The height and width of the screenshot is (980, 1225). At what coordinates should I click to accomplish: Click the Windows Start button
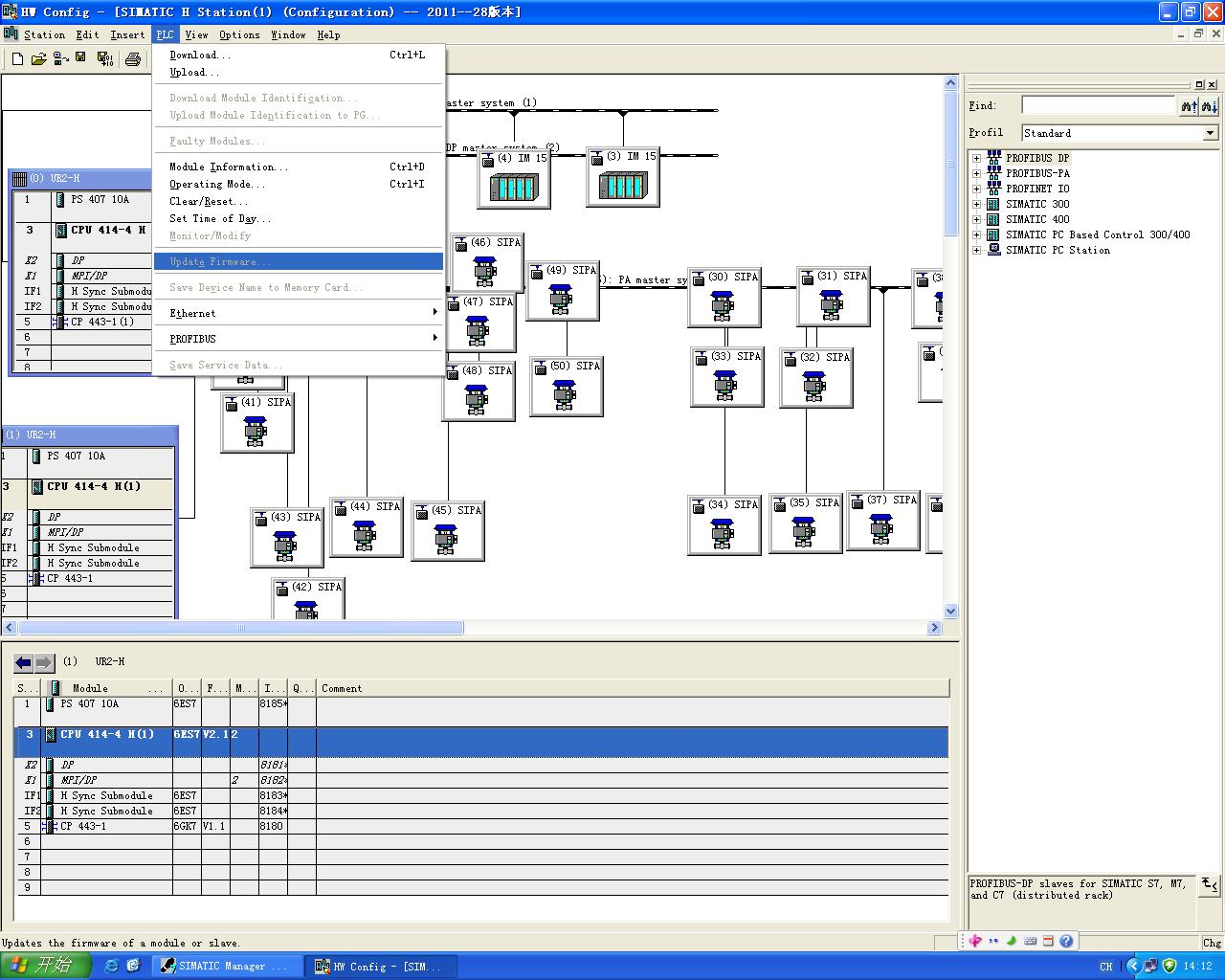pos(46,966)
